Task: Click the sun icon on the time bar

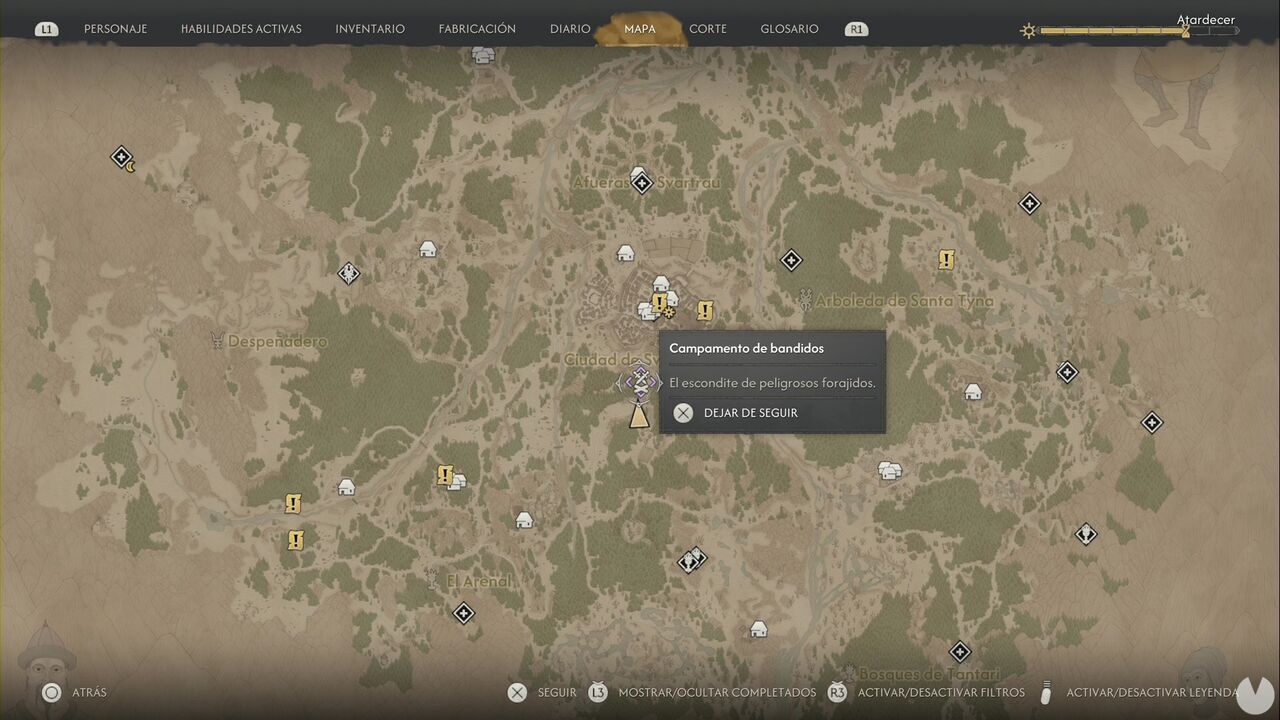Action: [1028, 31]
